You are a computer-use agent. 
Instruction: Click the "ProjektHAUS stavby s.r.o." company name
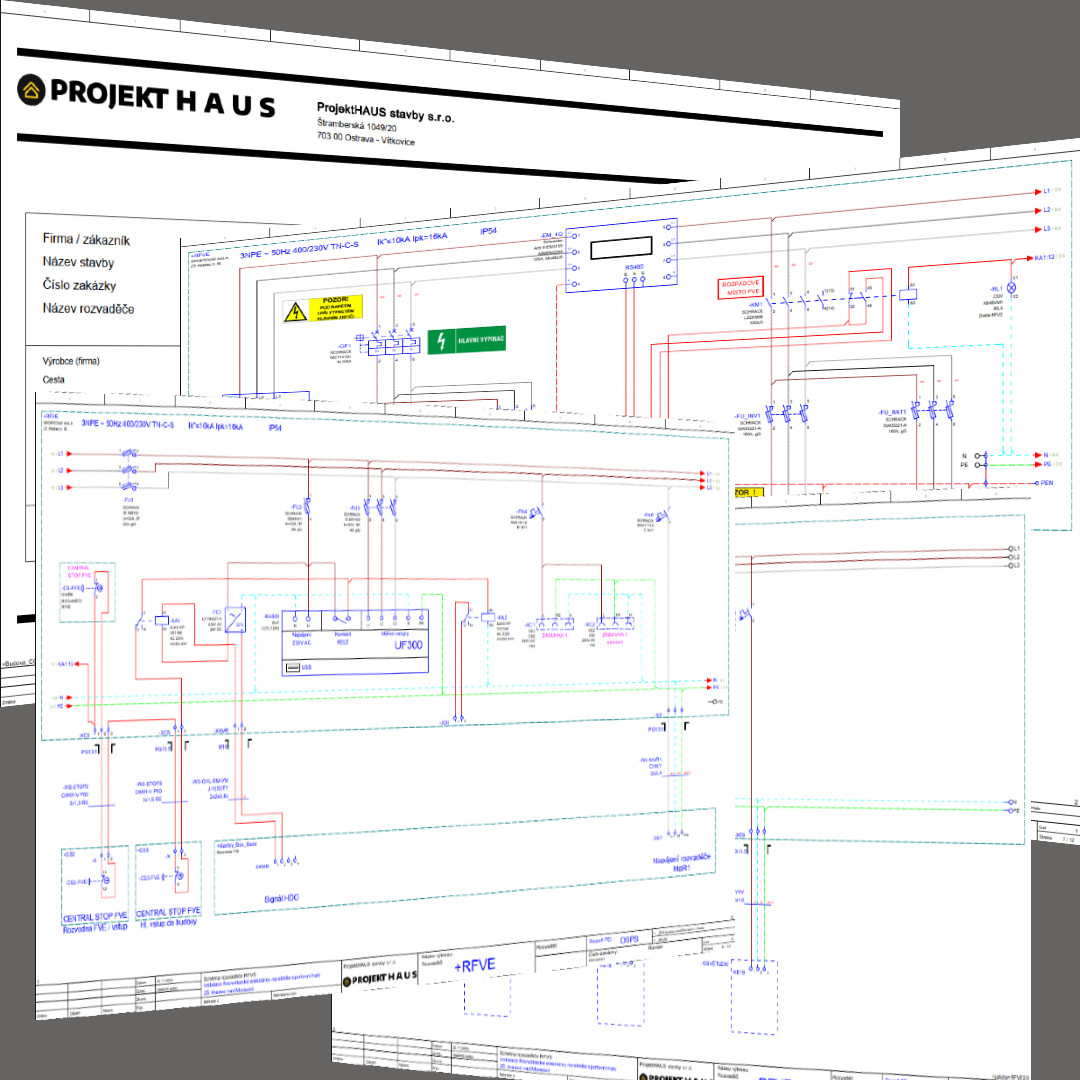pos(386,112)
